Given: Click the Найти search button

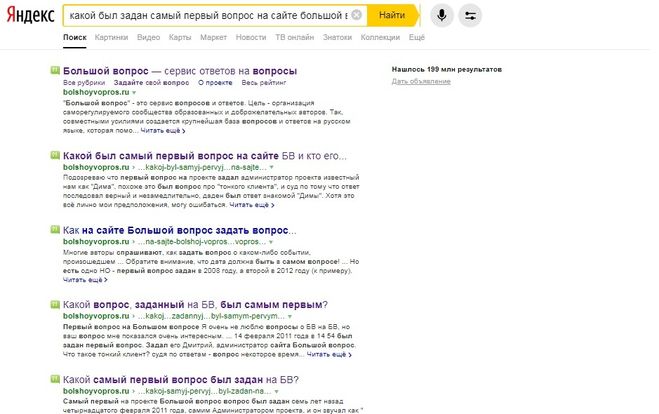Looking at the screenshot, I should point(393,15).
